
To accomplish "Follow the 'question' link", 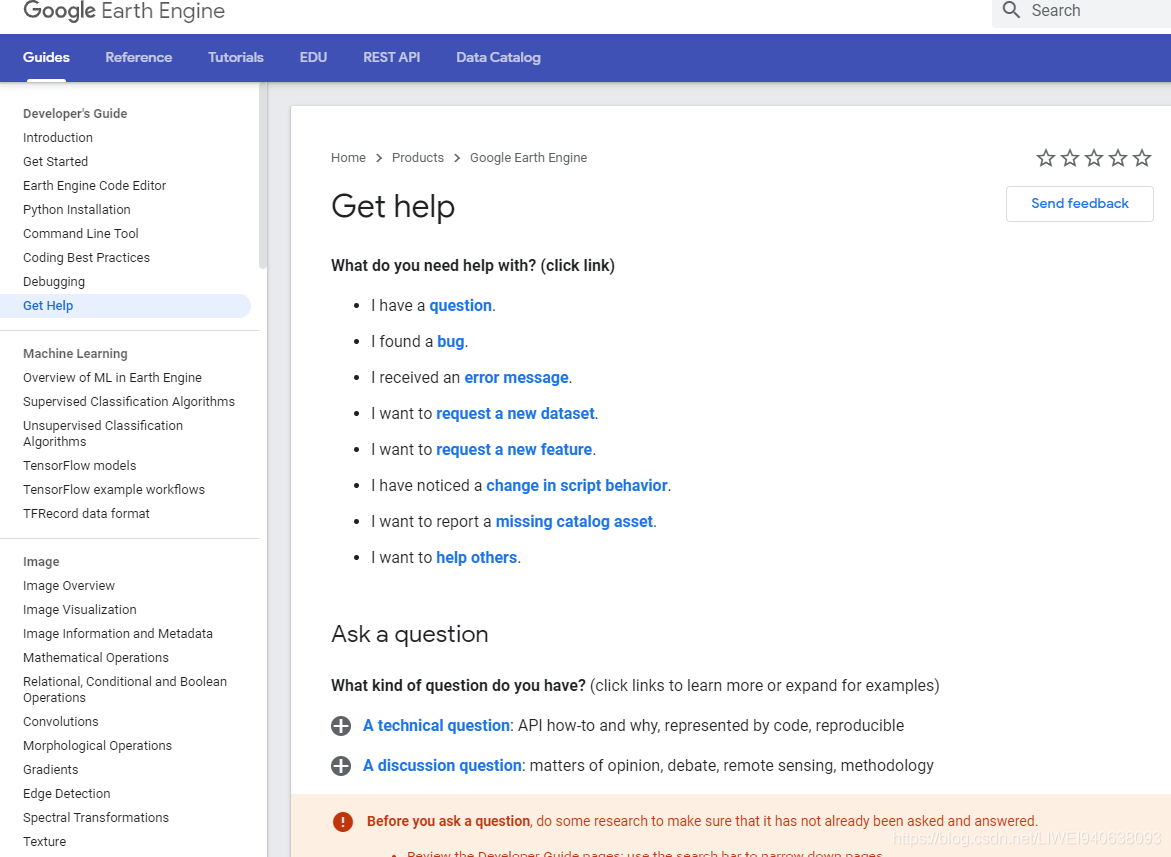I will coord(460,305).
